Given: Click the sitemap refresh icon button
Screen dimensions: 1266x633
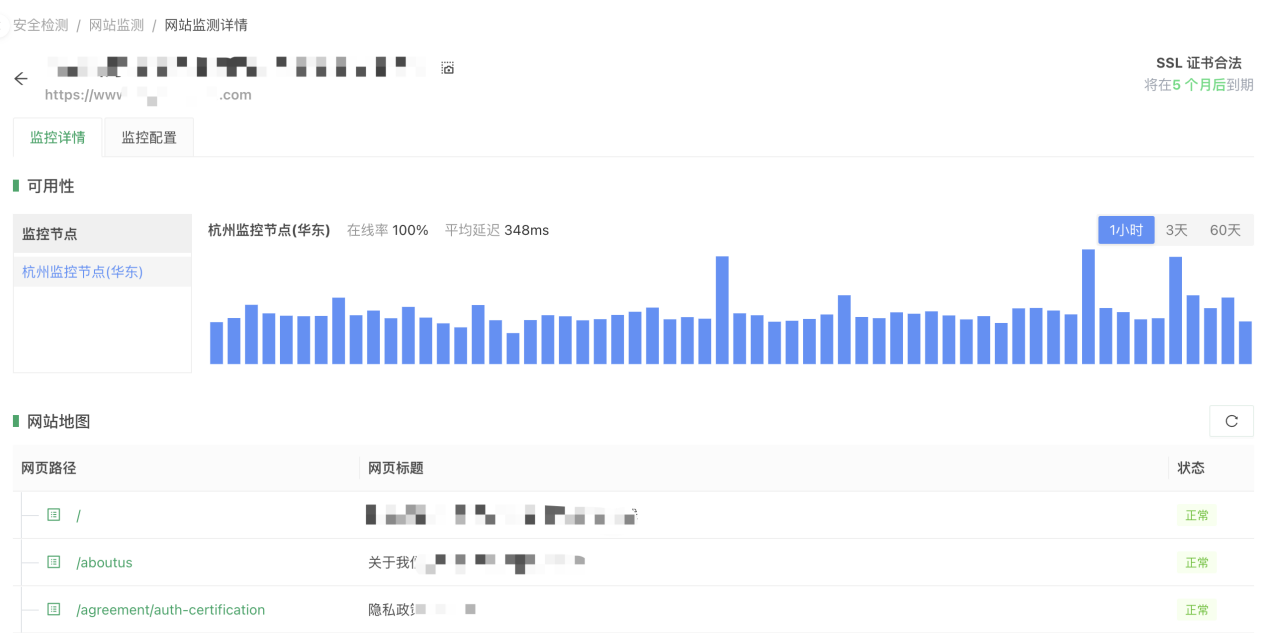Looking at the screenshot, I should pos(1231,421).
